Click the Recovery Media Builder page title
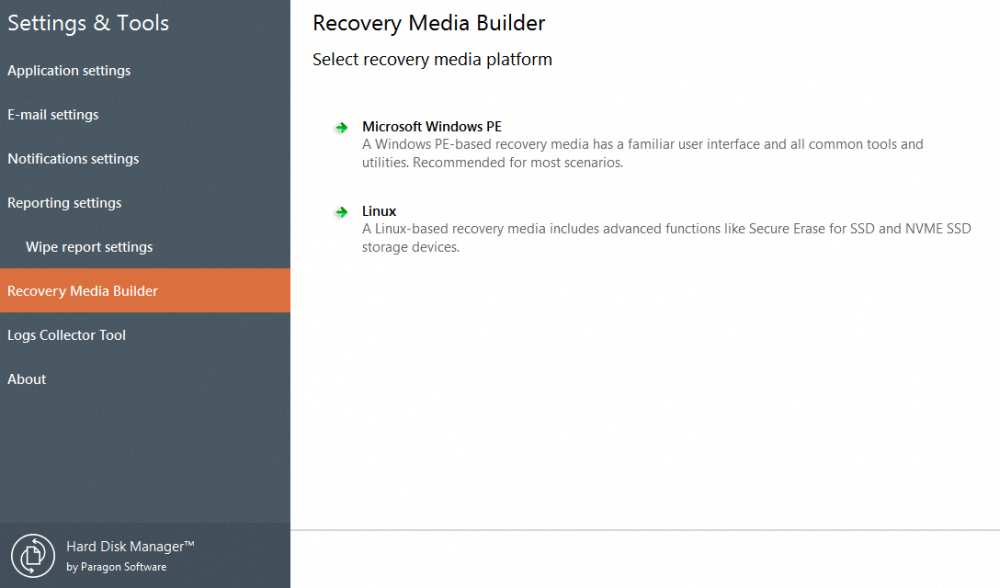This screenshot has width=1000, height=588. pyautogui.click(x=429, y=22)
